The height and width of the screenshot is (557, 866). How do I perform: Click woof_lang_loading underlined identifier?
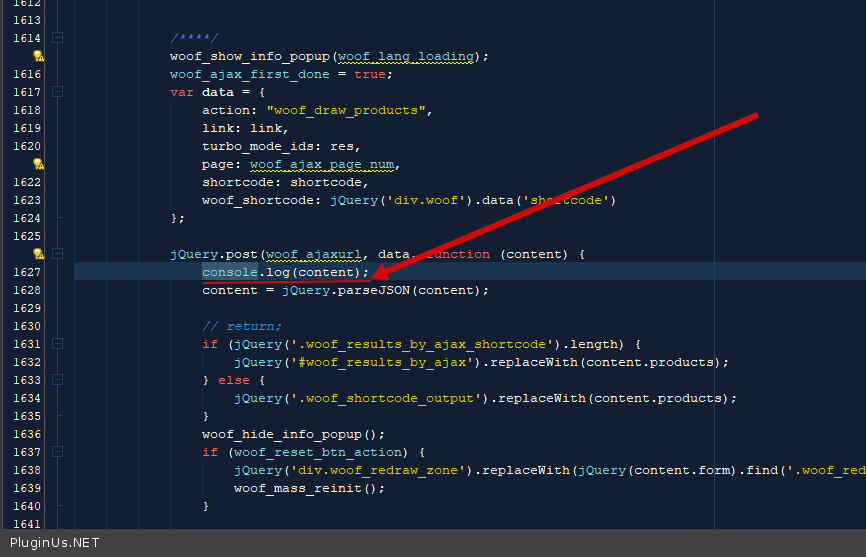coord(406,56)
